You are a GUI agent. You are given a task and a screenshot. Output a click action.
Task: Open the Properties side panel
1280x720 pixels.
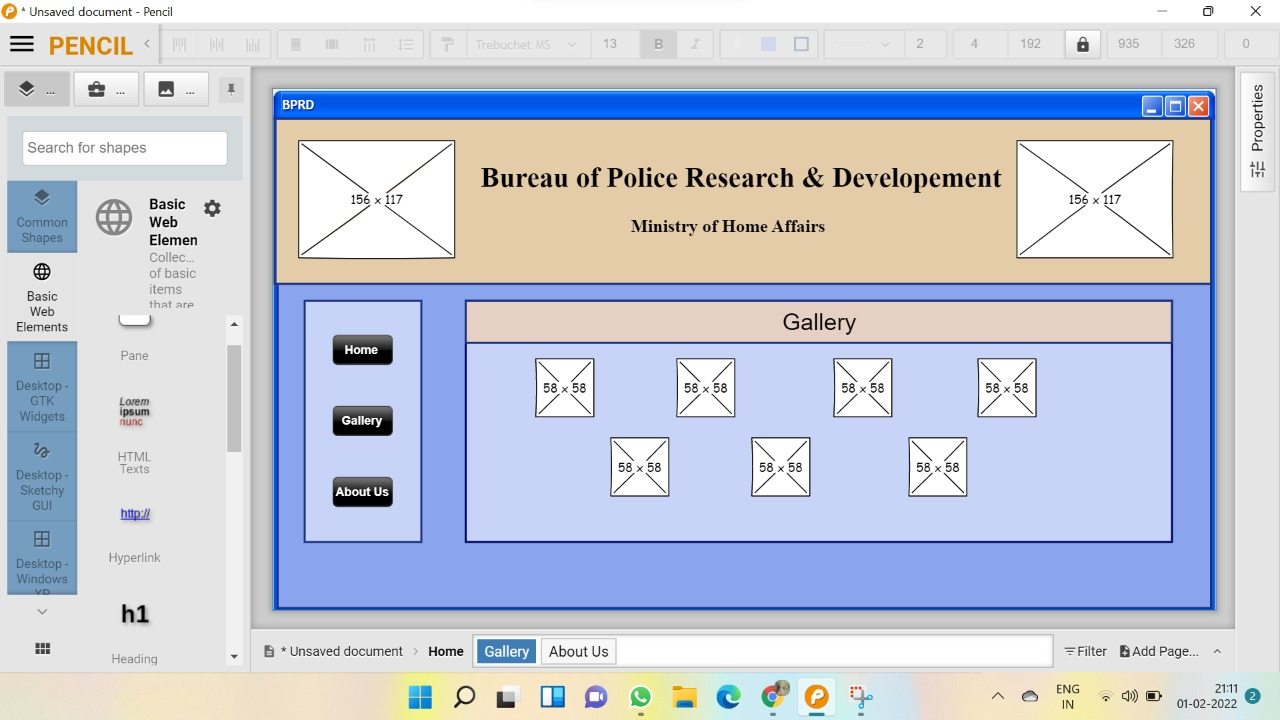[x=1257, y=131]
